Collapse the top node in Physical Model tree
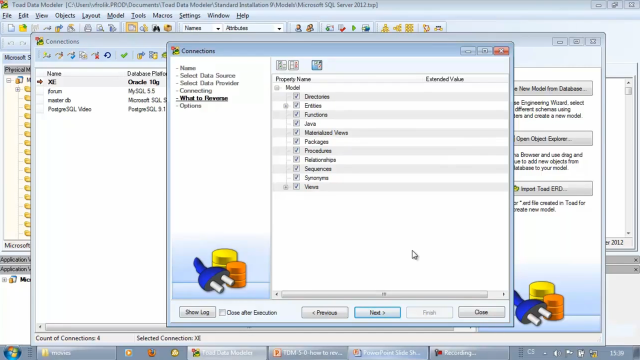The height and width of the screenshot is (360, 640). pyautogui.click(x=9, y=80)
